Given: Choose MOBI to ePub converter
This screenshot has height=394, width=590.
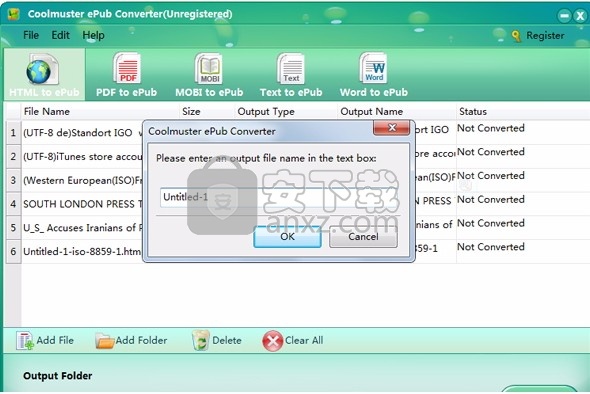Looking at the screenshot, I should click(x=209, y=75).
